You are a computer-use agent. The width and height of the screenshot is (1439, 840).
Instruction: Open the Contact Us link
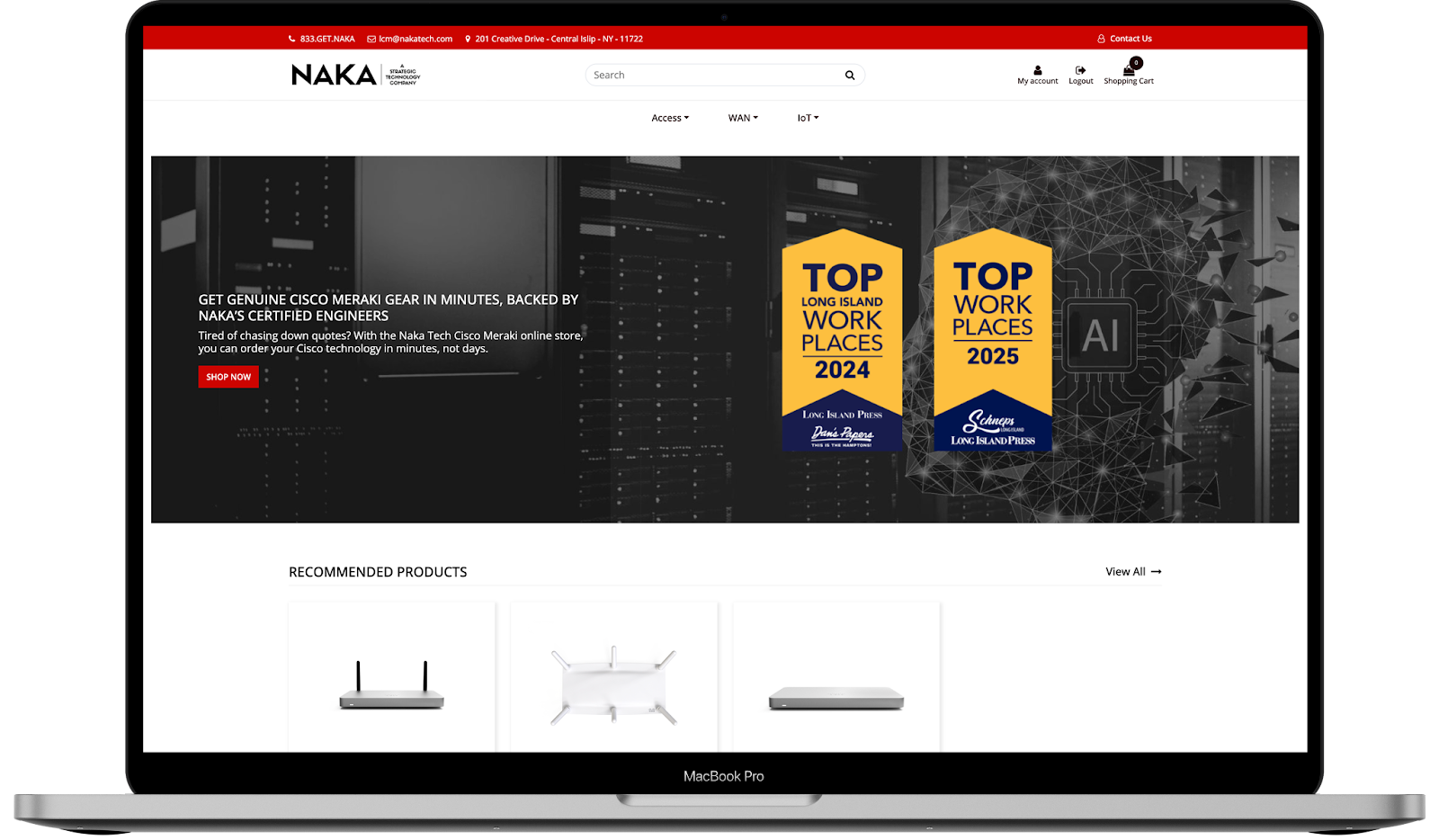pos(1130,39)
